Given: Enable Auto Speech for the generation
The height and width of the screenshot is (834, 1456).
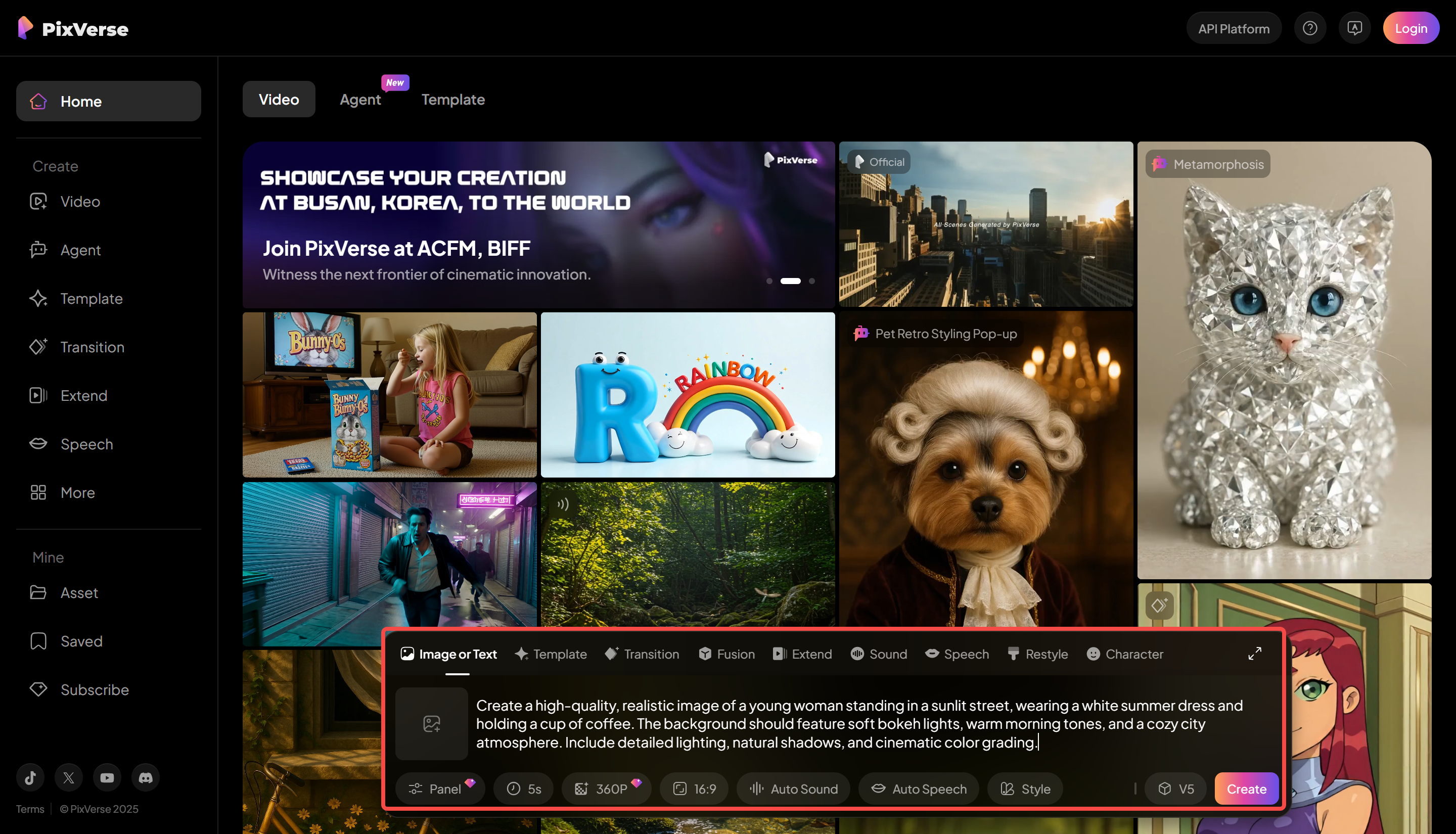Looking at the screenshot, I should pos(918,788).
